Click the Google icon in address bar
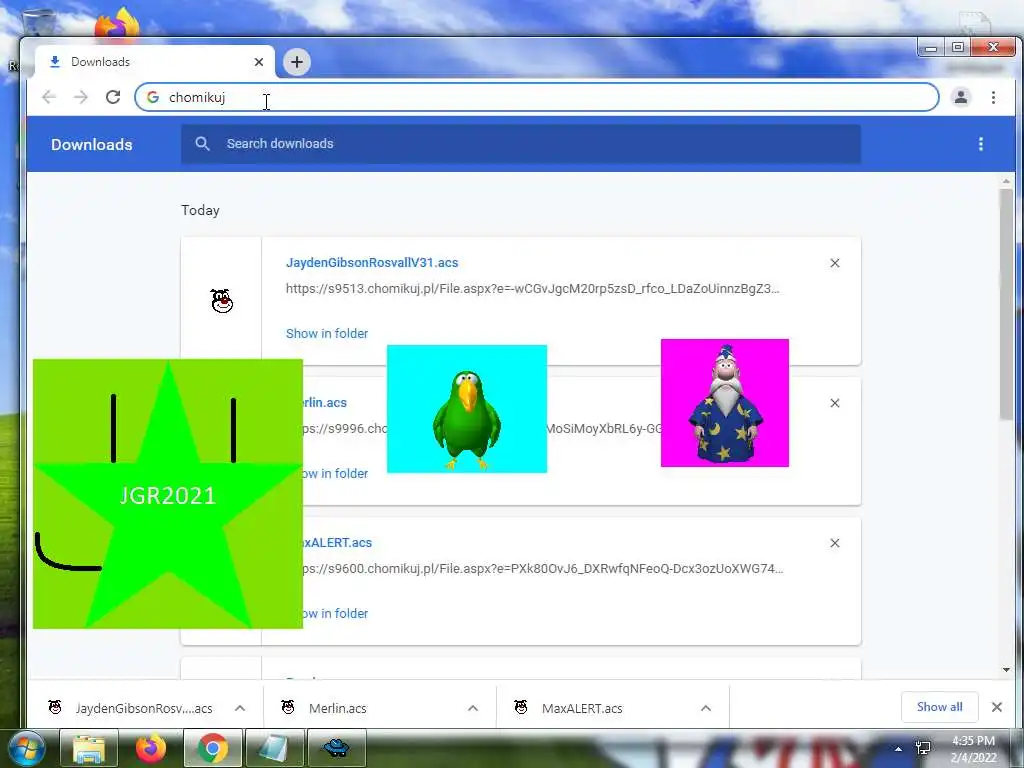Viewport: 1024px width, 768px height. click(x=153, y=97)
